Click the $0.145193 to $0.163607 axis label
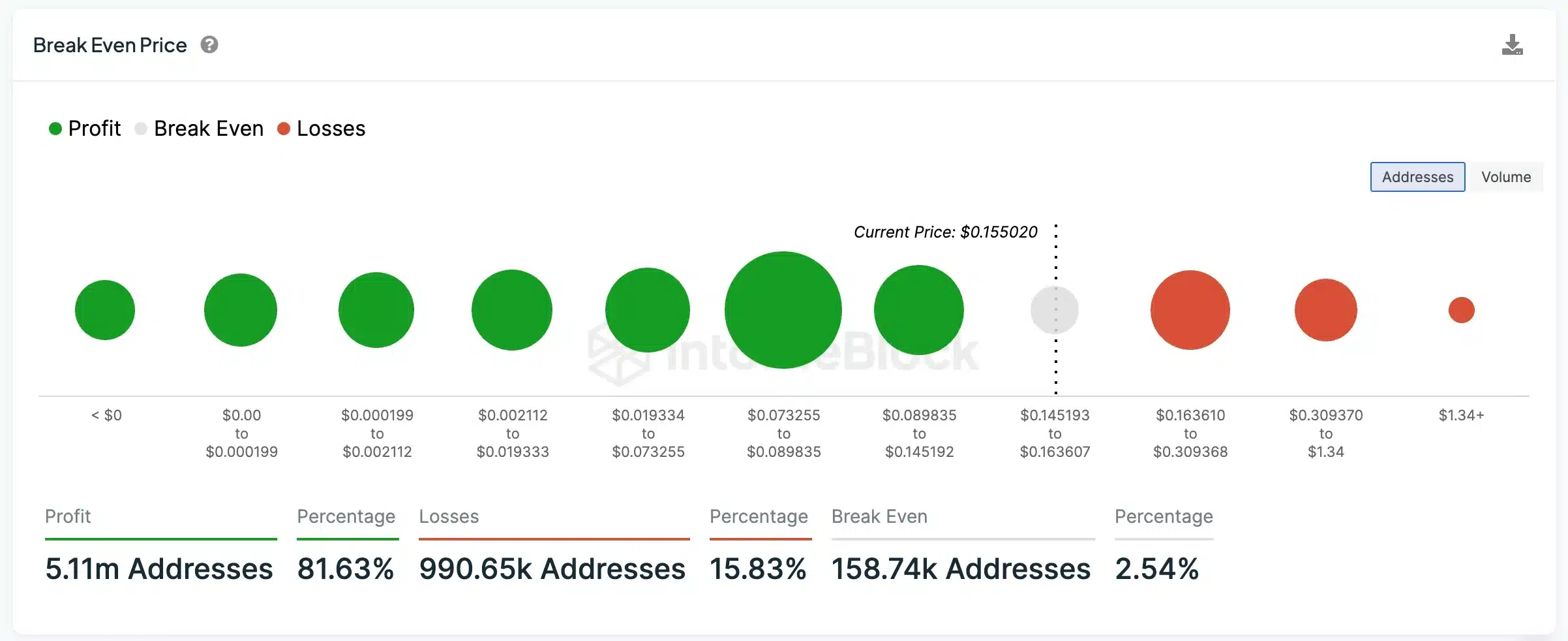 click(x=1055, y=433)
